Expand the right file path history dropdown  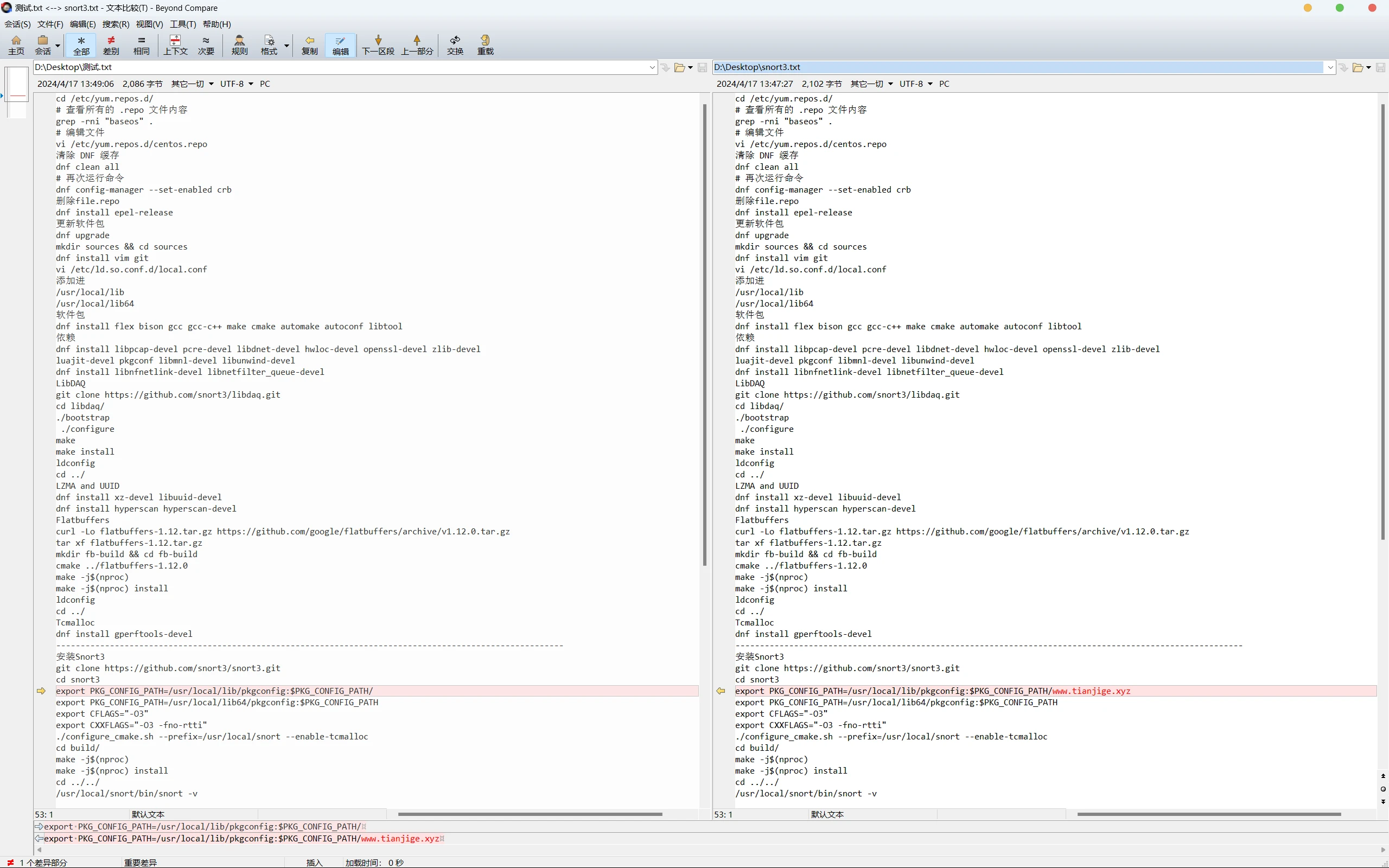1330,67
